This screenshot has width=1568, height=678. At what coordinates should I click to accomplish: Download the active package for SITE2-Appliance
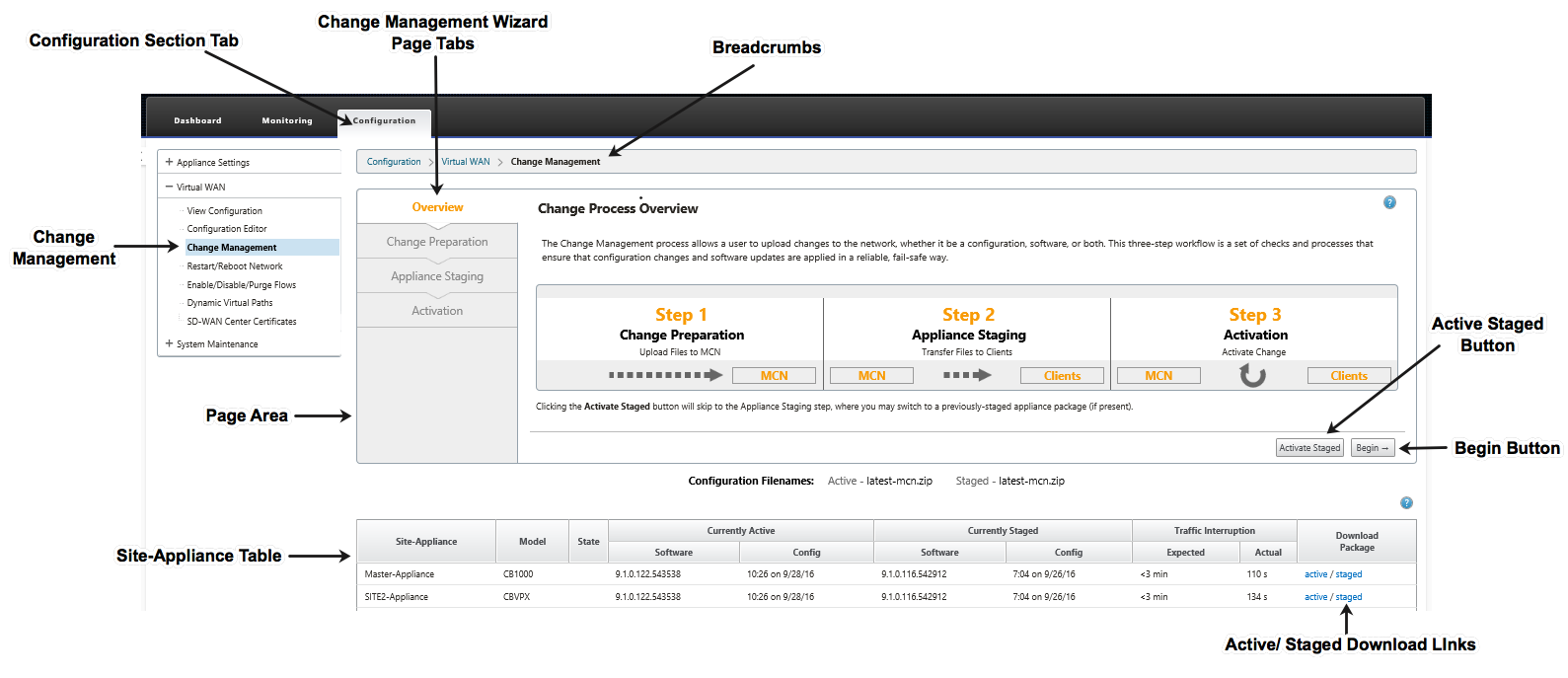point(1316,597)
